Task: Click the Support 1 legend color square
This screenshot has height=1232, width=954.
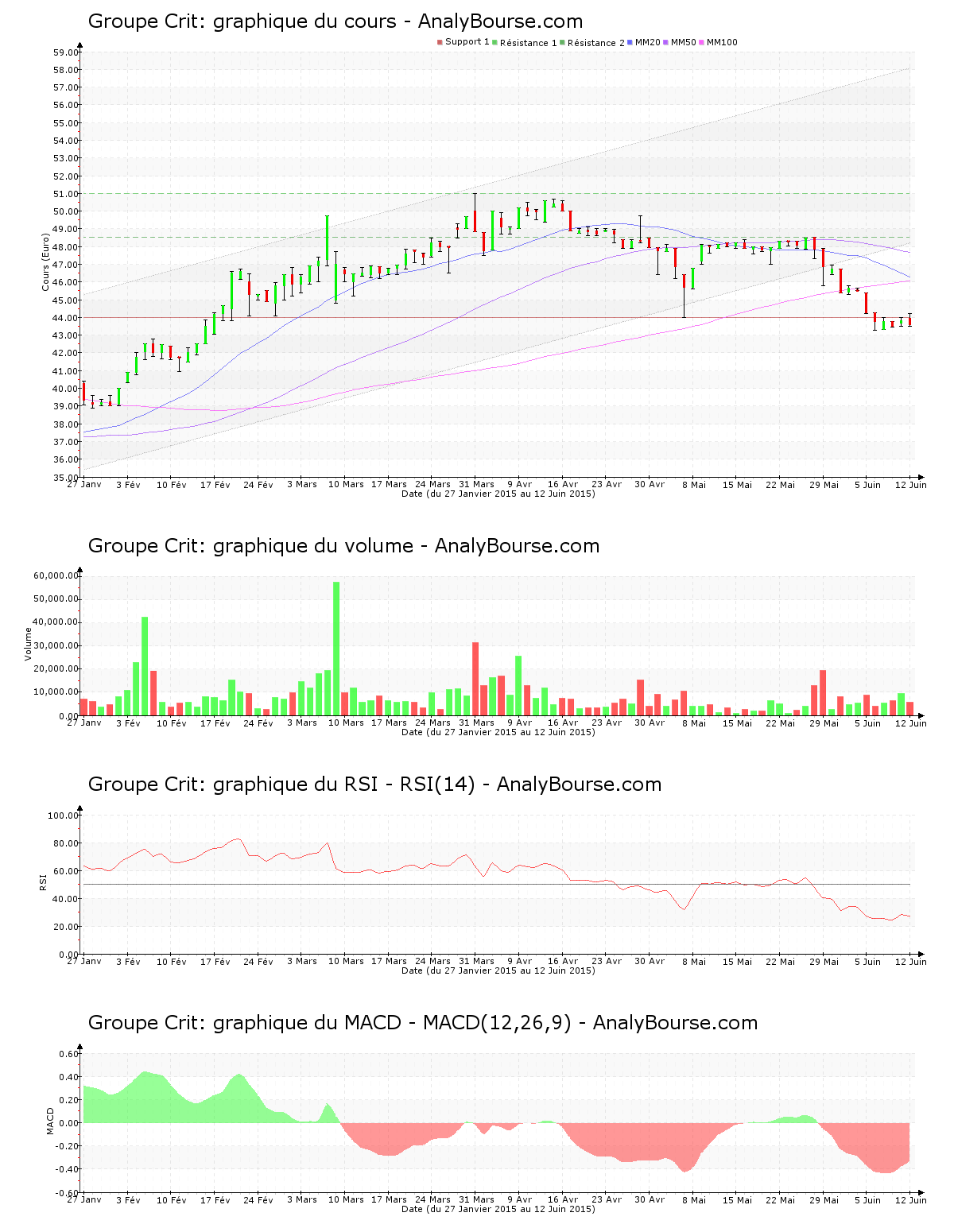Action: tap(440, 42)
